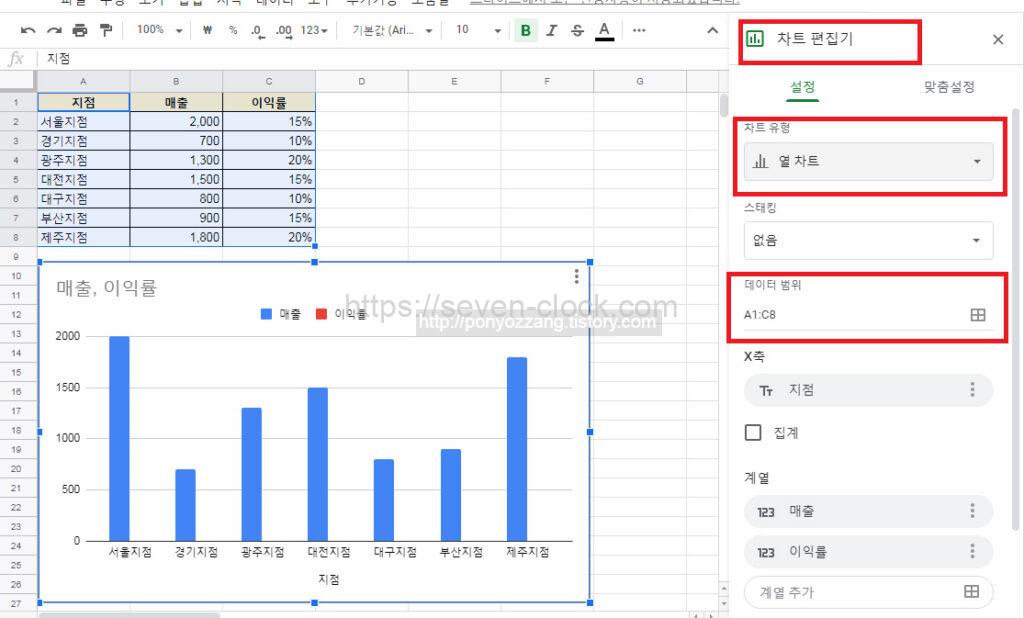
Task: Open the chart's three-dot options menu
Action: click(x=577, y=277)
